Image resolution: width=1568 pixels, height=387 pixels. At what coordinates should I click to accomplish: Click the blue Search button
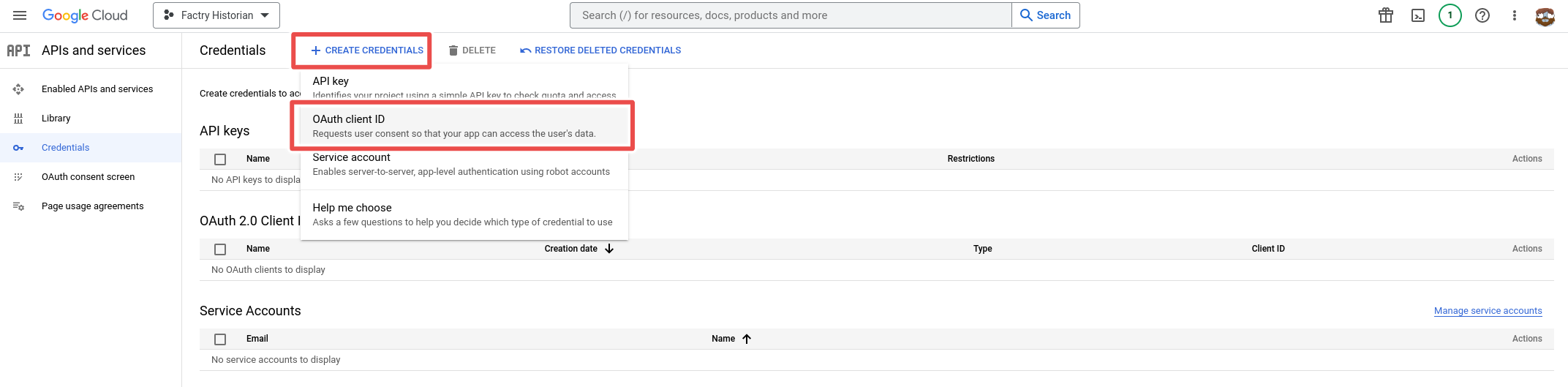pos(1046,15)
